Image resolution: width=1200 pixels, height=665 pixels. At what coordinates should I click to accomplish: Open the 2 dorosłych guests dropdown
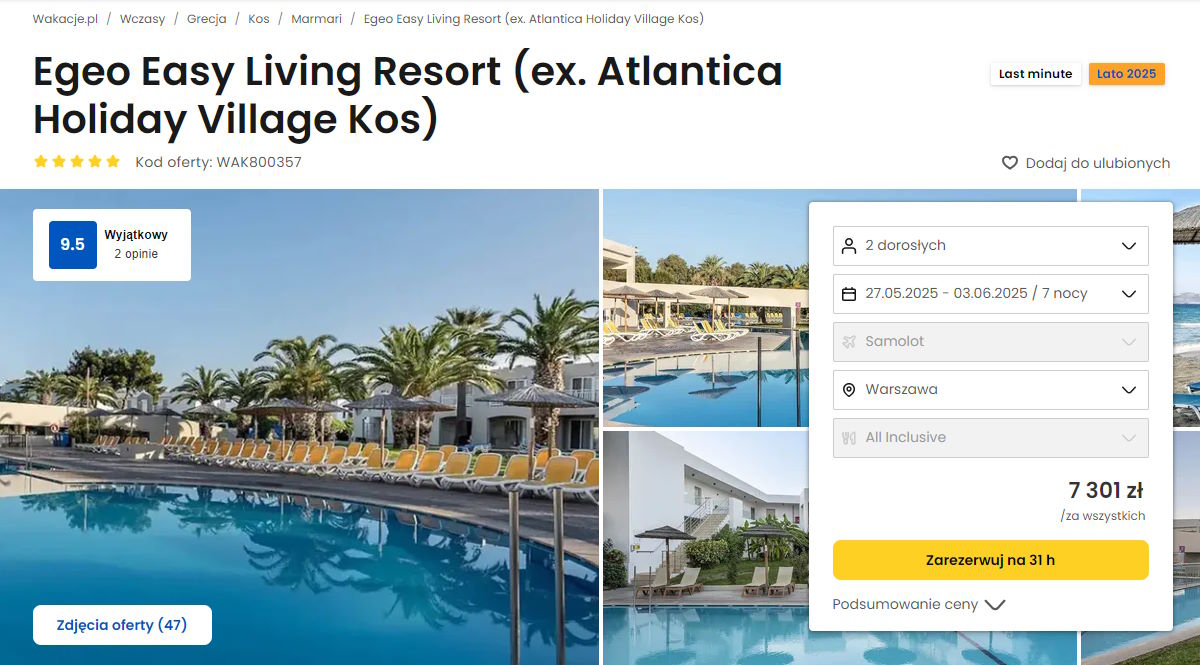tap(990, 246)
